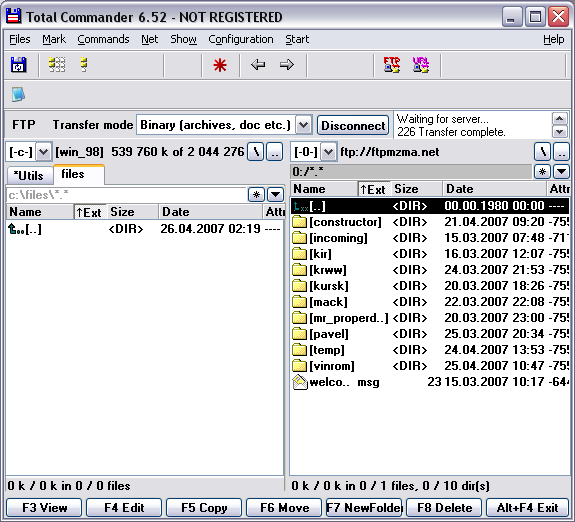The width and height of the screenshot is (575, 522).
Task: Click the Total Commander title bar icon
Action: click(14, 17)
